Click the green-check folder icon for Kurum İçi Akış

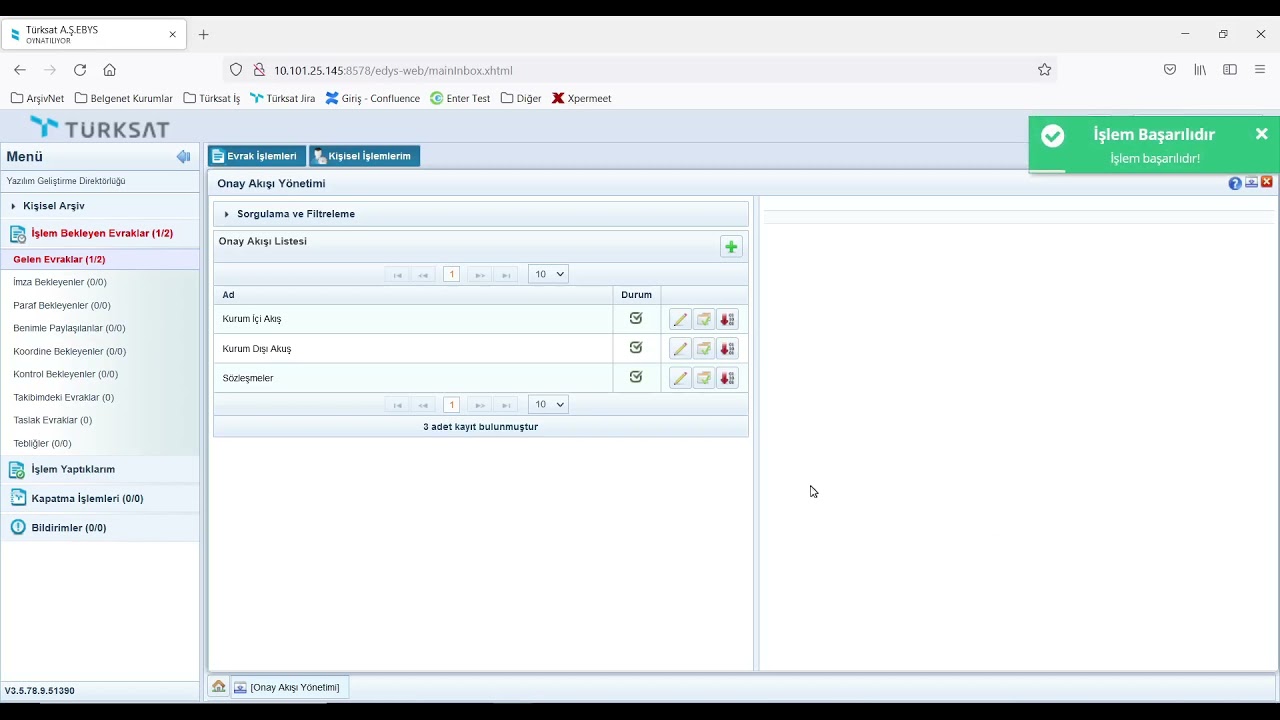click(704, 319)
